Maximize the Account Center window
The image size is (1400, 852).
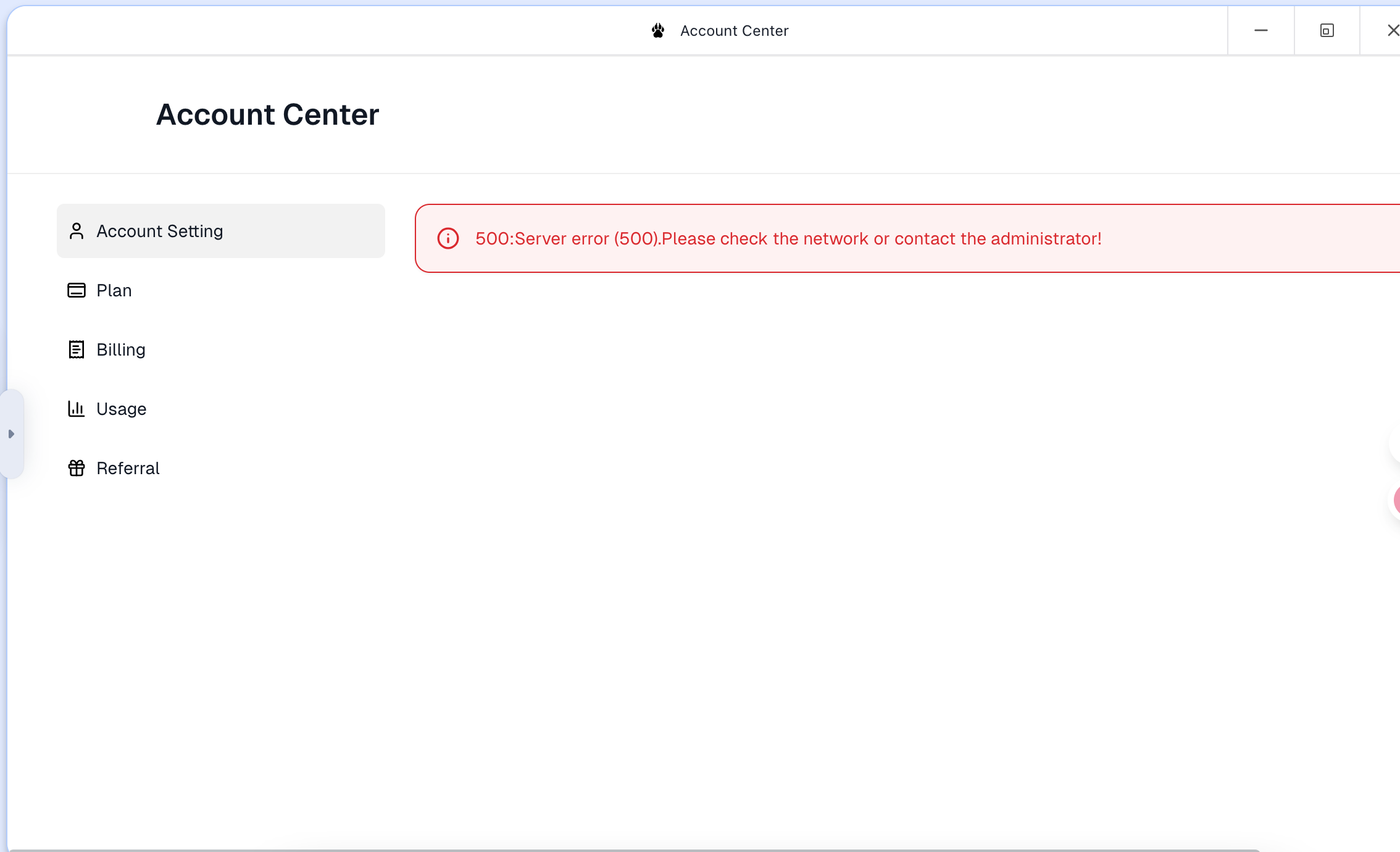point(1327,30)
